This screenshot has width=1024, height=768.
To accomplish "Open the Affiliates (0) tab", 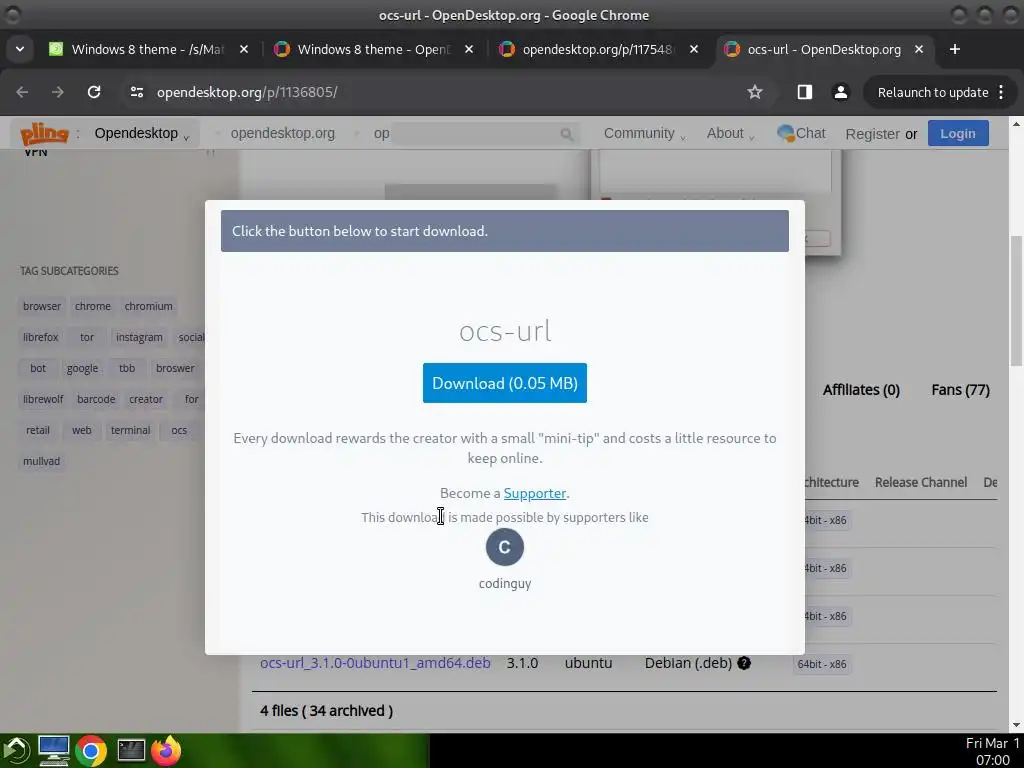I will click(x=861, y=390).
